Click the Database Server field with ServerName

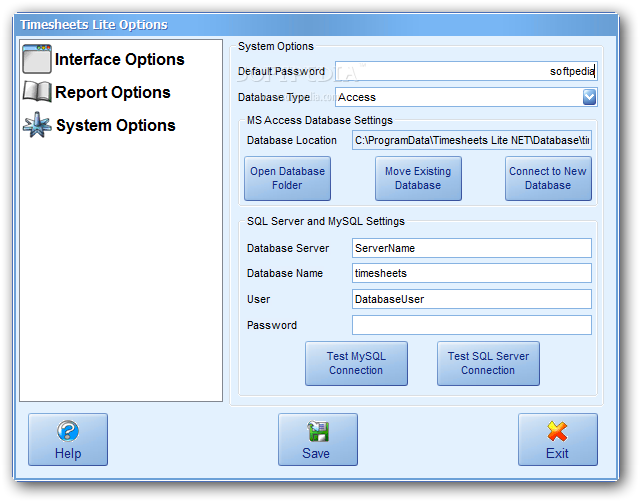pos(471,248)
